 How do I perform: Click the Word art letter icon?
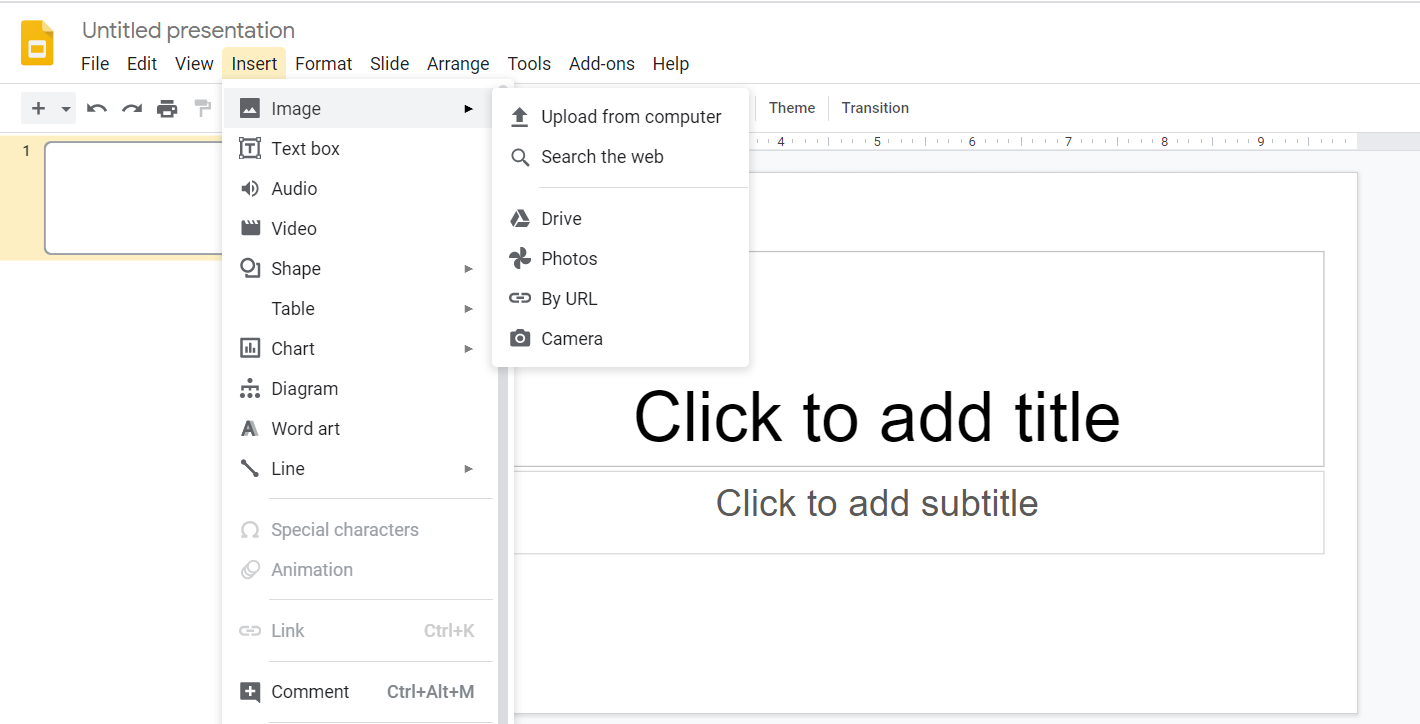(250, 428)
